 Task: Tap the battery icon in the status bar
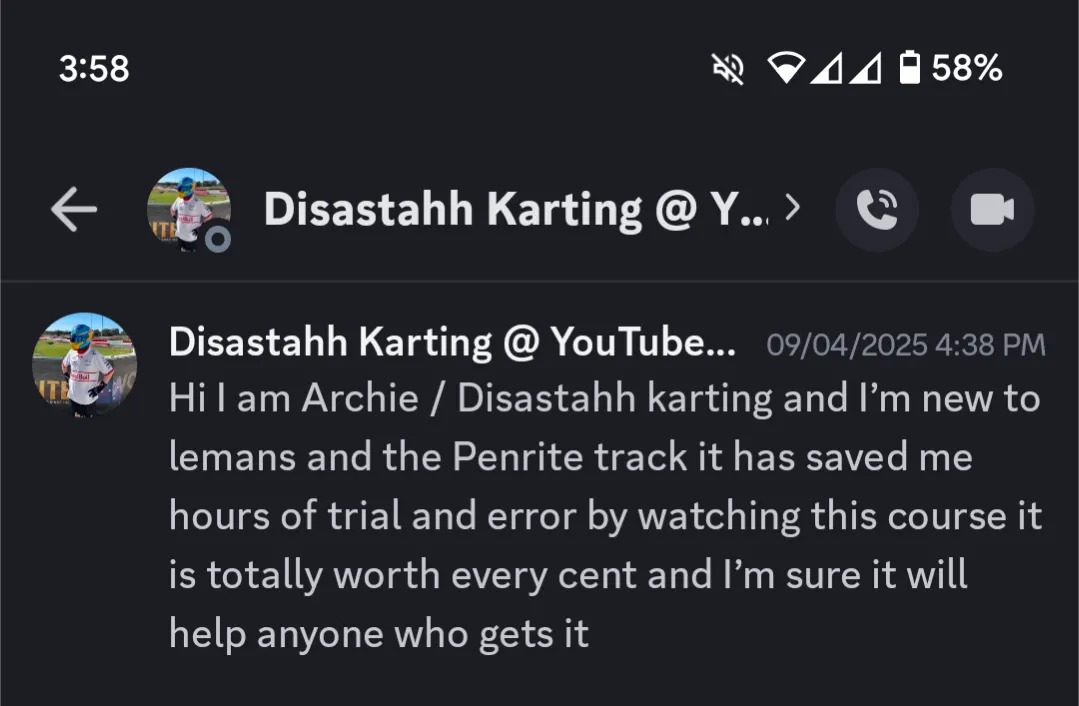pos(909,68)
